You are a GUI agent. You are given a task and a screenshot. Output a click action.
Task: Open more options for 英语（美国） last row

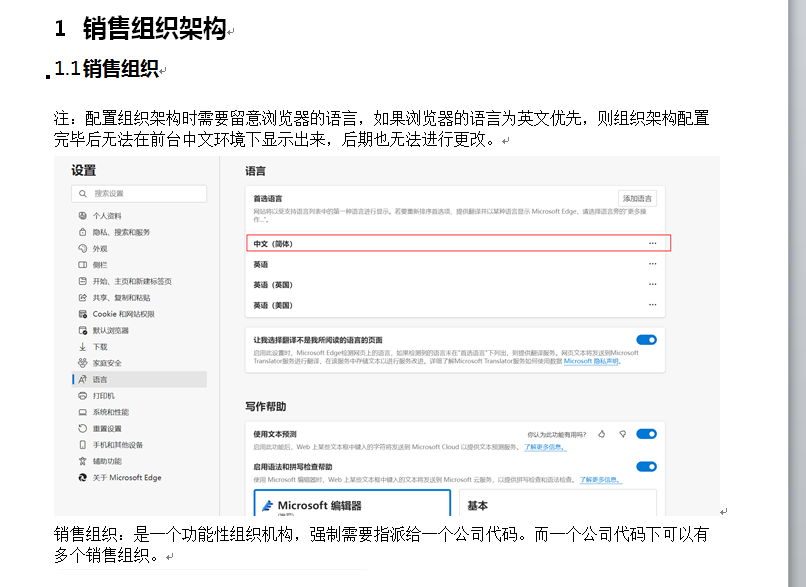pos(652,305)
